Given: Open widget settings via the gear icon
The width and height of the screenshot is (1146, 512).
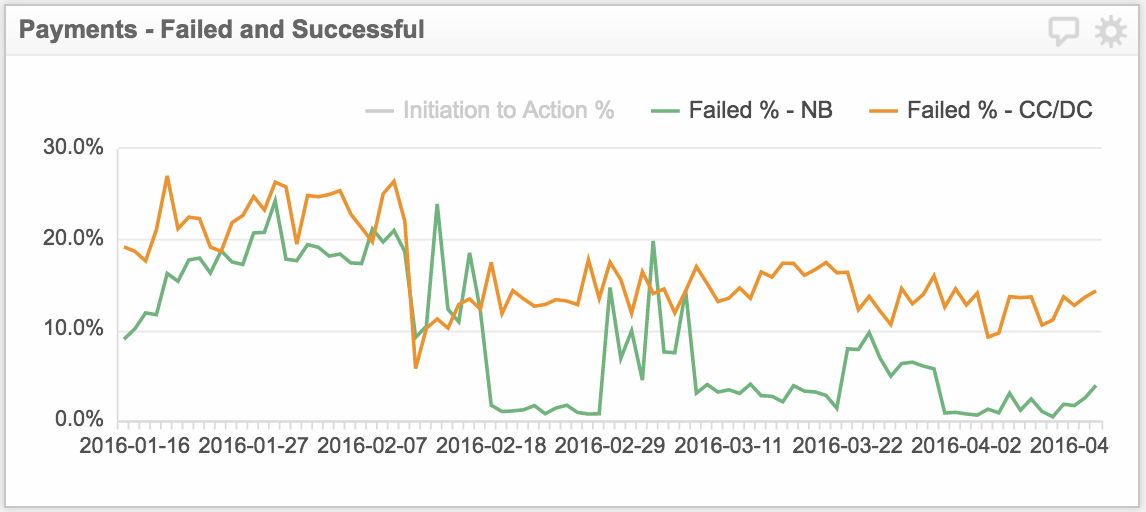Looking at the screenshot, I should tap(1111, 31).
